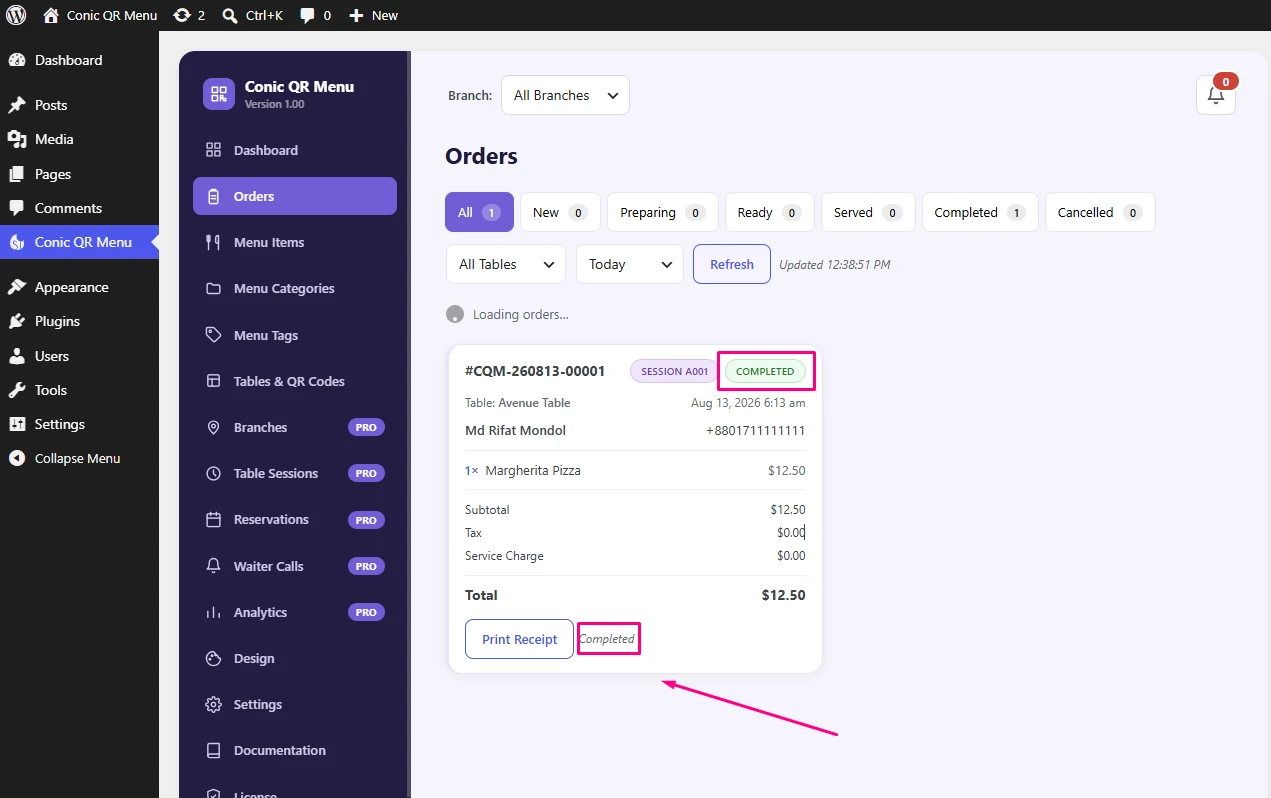Open the WordPress logo menu
Viewport: 1271px width, 798px height.
[x=16, y=15]
